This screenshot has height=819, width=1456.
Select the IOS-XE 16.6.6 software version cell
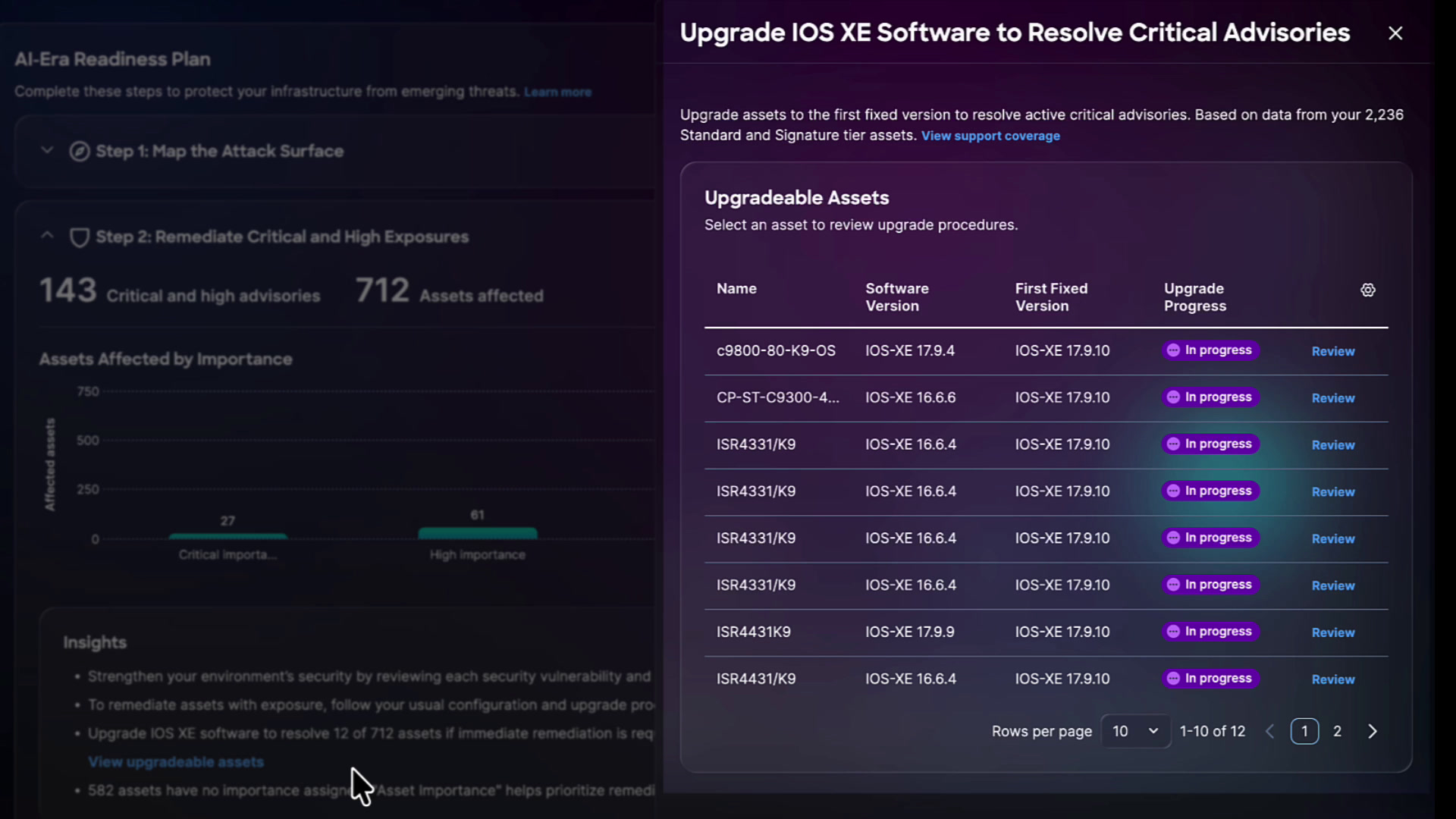[911, 398]
